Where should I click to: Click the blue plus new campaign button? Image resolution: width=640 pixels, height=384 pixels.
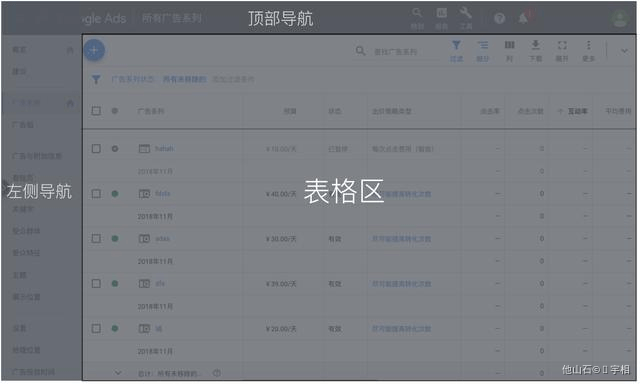pos(94,50)
